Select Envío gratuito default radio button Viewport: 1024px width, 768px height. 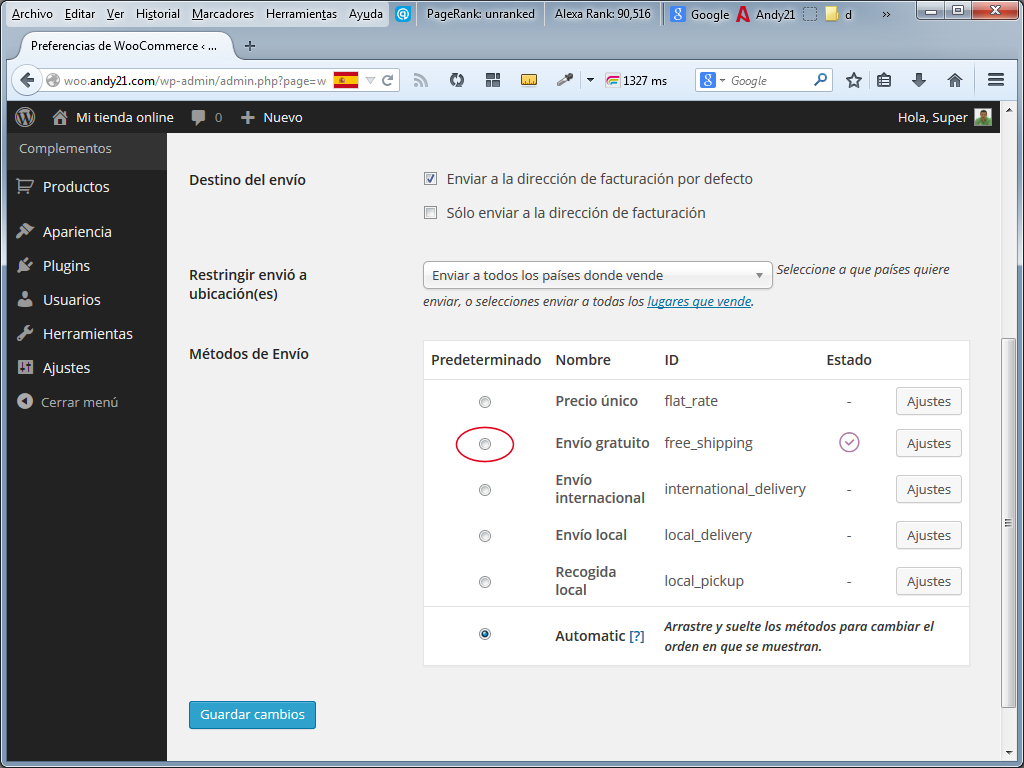pyautogui.click(x=485, y=444)
